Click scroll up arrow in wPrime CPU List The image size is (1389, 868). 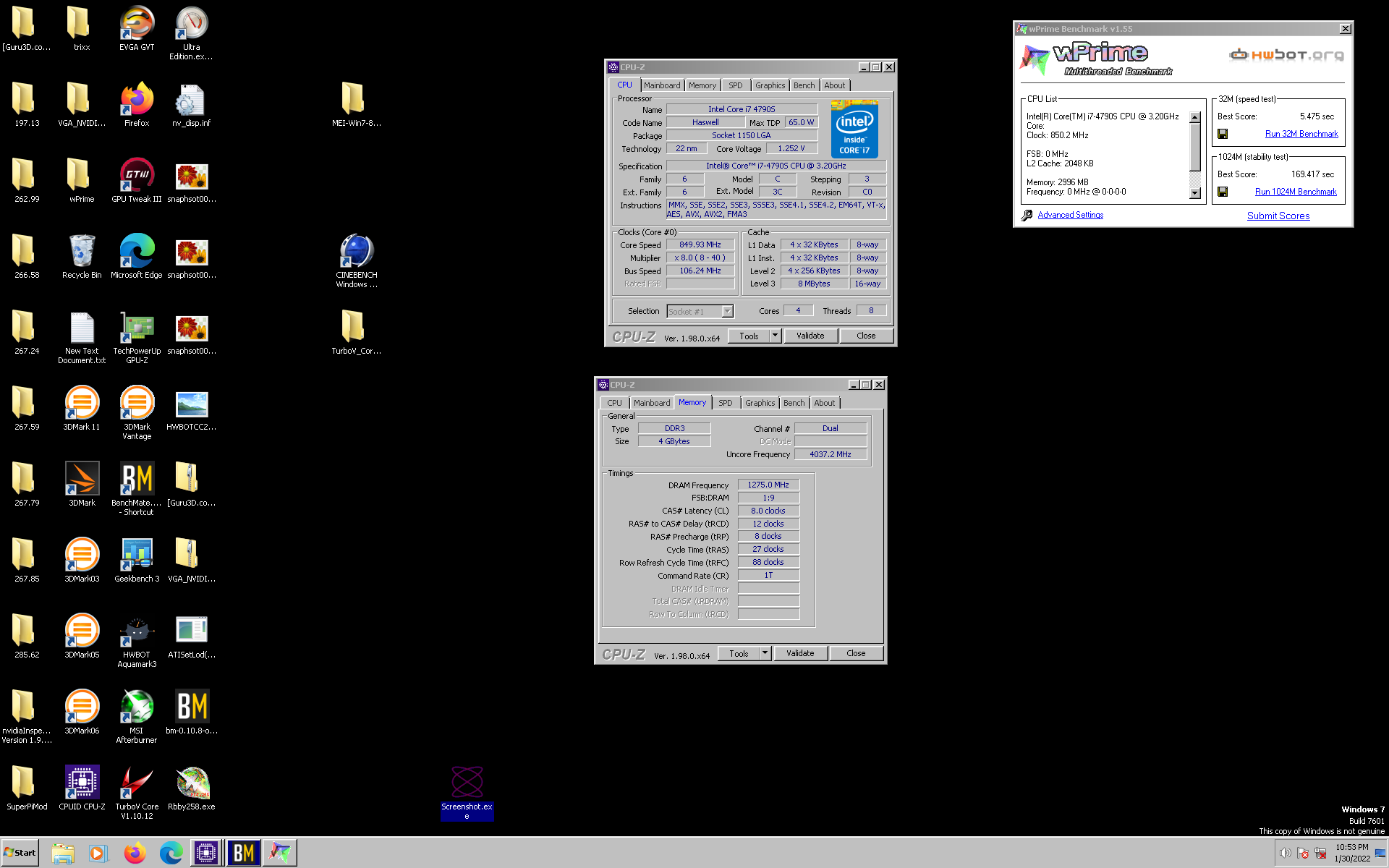pos(1195,117)
